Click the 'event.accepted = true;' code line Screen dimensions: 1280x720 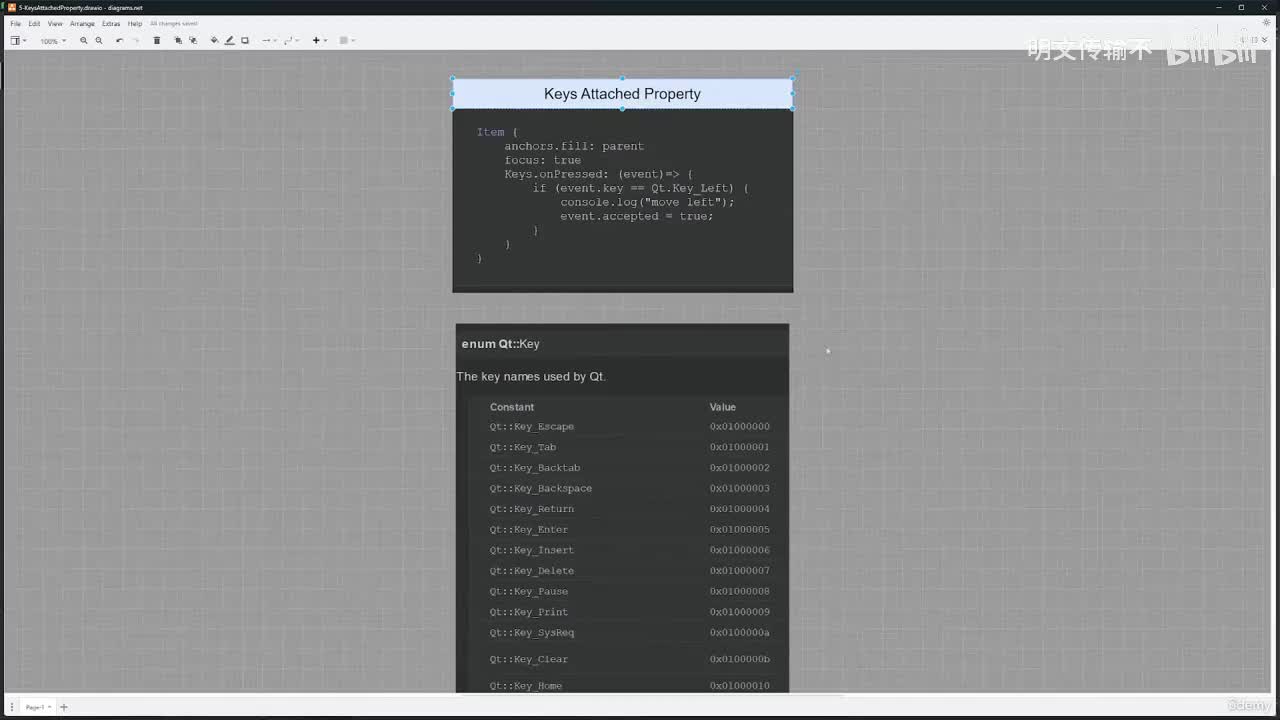point(637,216)
